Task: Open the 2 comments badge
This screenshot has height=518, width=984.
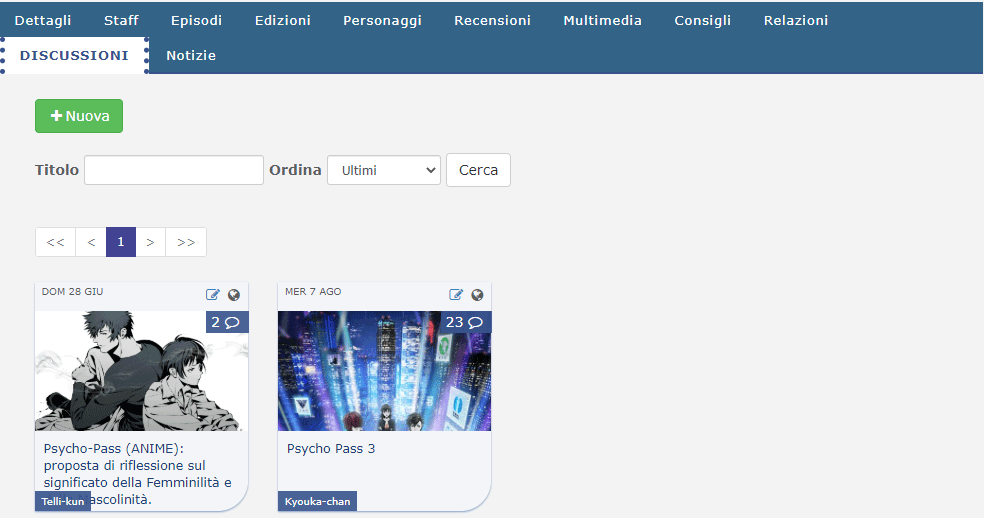Action: click(227, 322)
